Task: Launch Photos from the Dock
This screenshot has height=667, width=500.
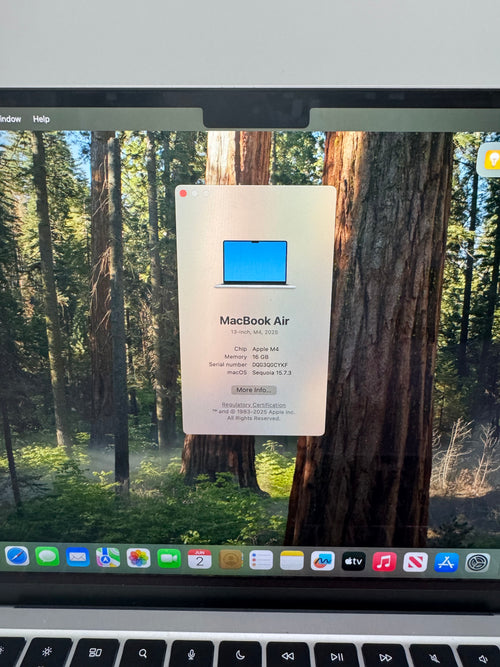Action: click(x=138, y=558)
